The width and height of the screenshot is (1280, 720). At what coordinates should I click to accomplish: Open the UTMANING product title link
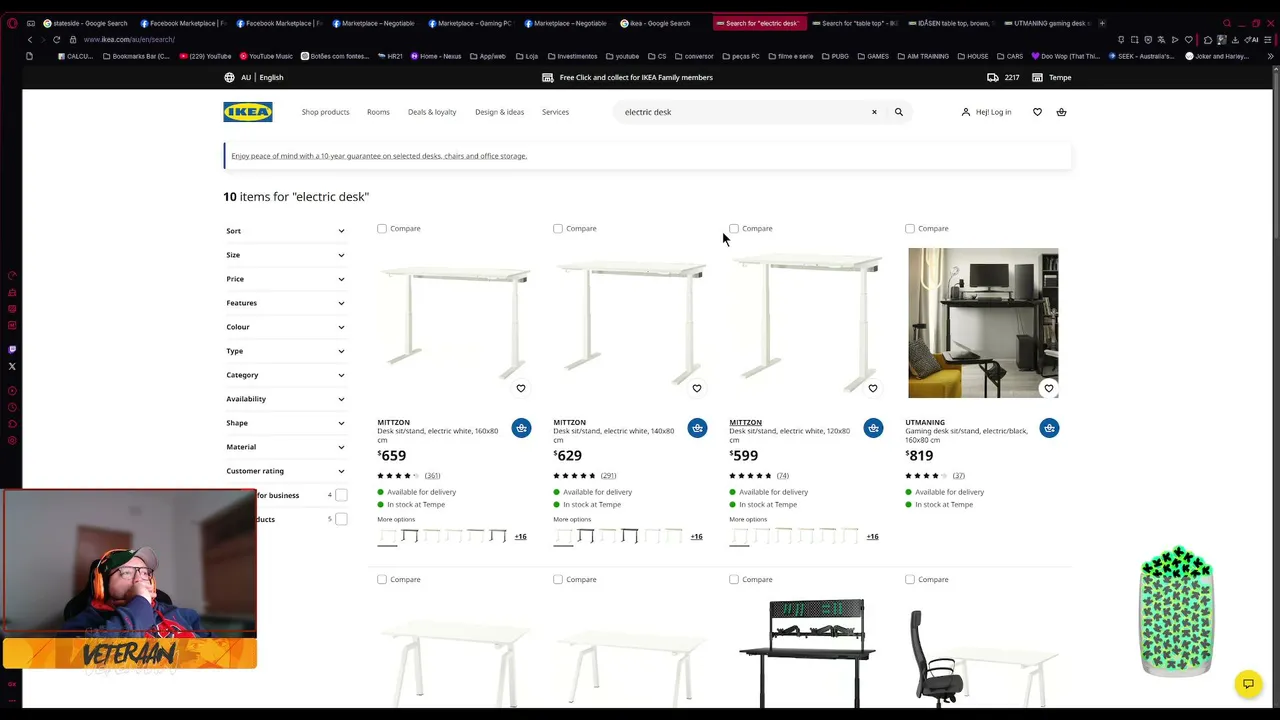click(925, 423)
